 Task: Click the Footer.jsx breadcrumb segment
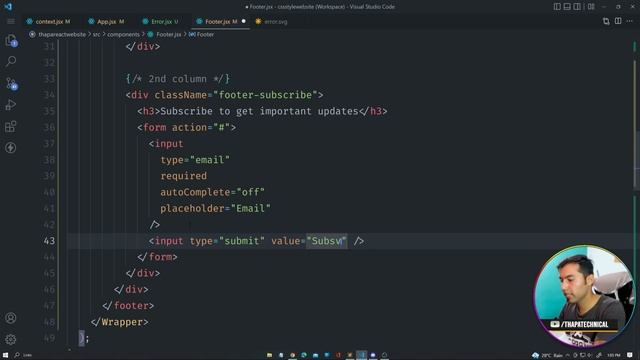click(169, 35)
